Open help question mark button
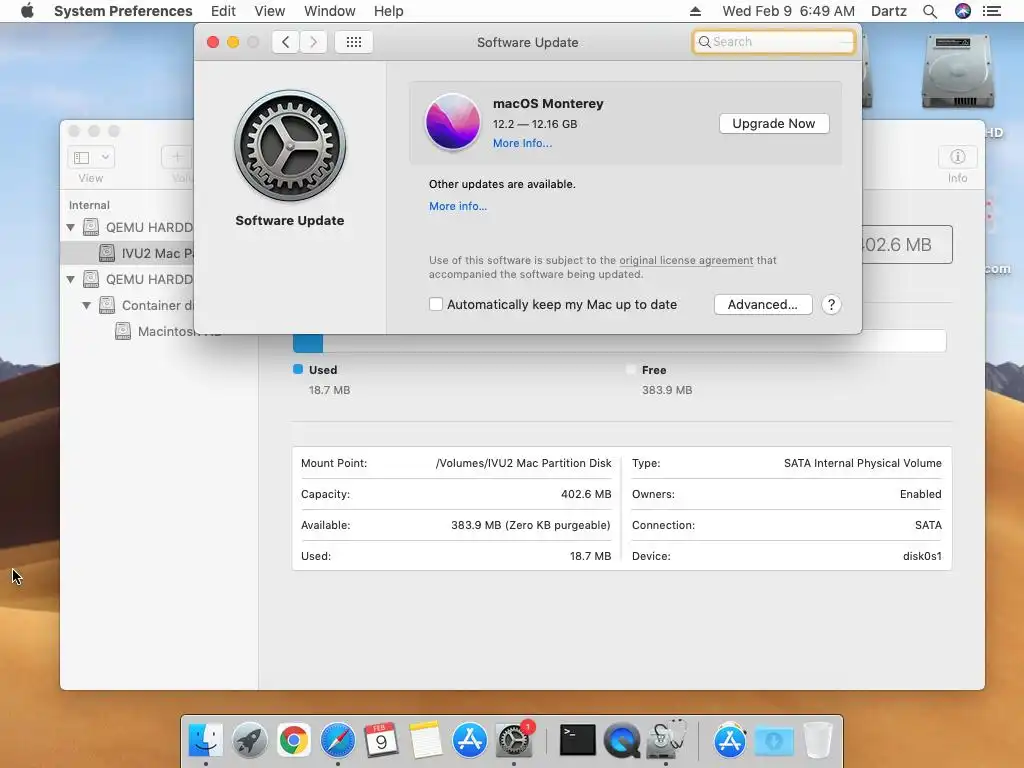The height and width of the screenshot is (768, 1024). coord(831,304)
